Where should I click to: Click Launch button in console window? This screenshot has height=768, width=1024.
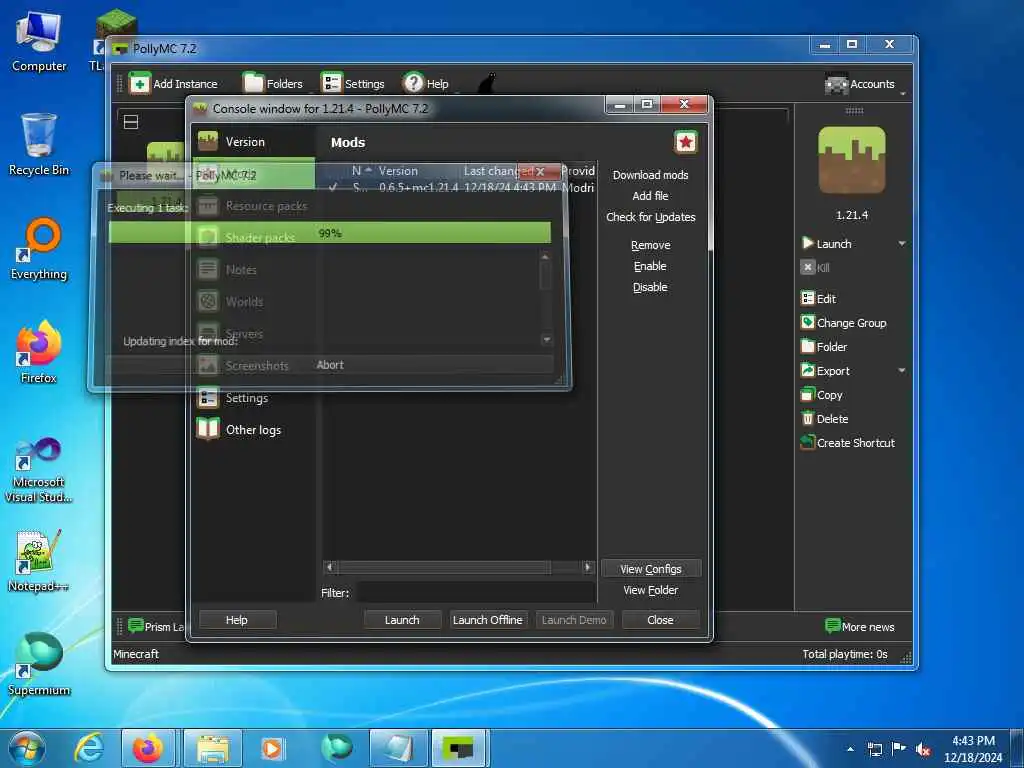tap(402, 620)
